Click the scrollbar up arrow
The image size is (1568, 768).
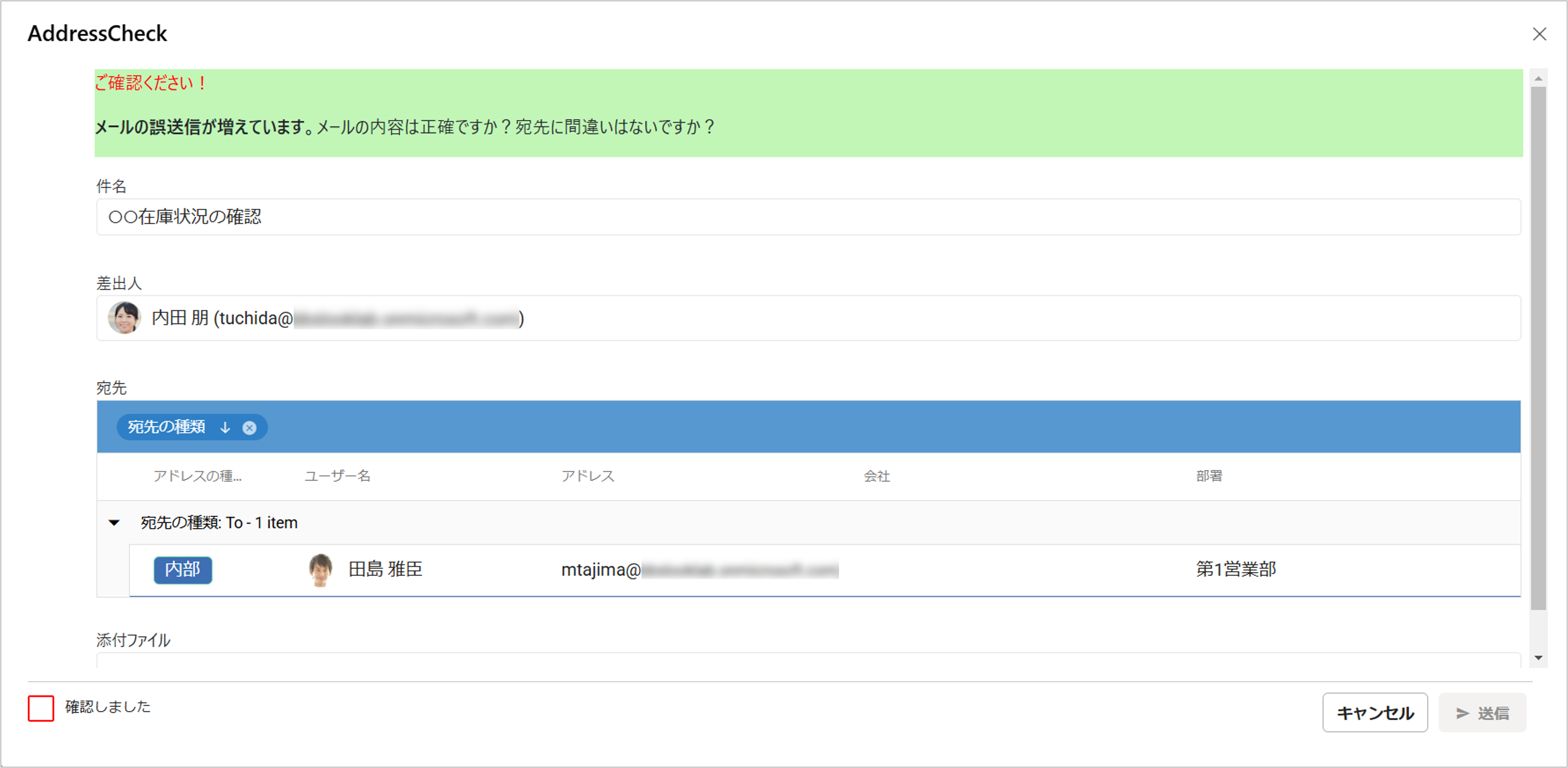pyautogui.click(x=1538, y=78)
